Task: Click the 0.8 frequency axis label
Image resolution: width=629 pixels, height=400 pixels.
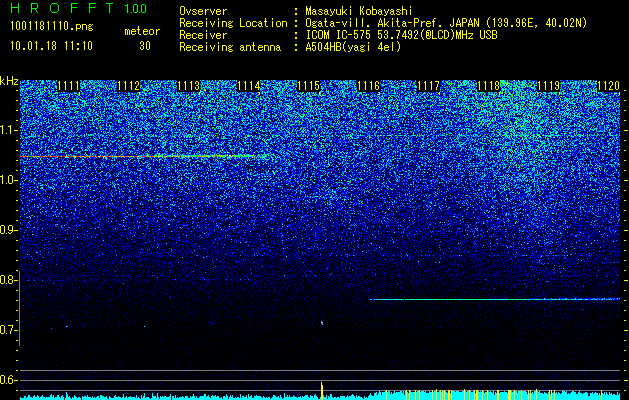Action: tap(8, 280)
